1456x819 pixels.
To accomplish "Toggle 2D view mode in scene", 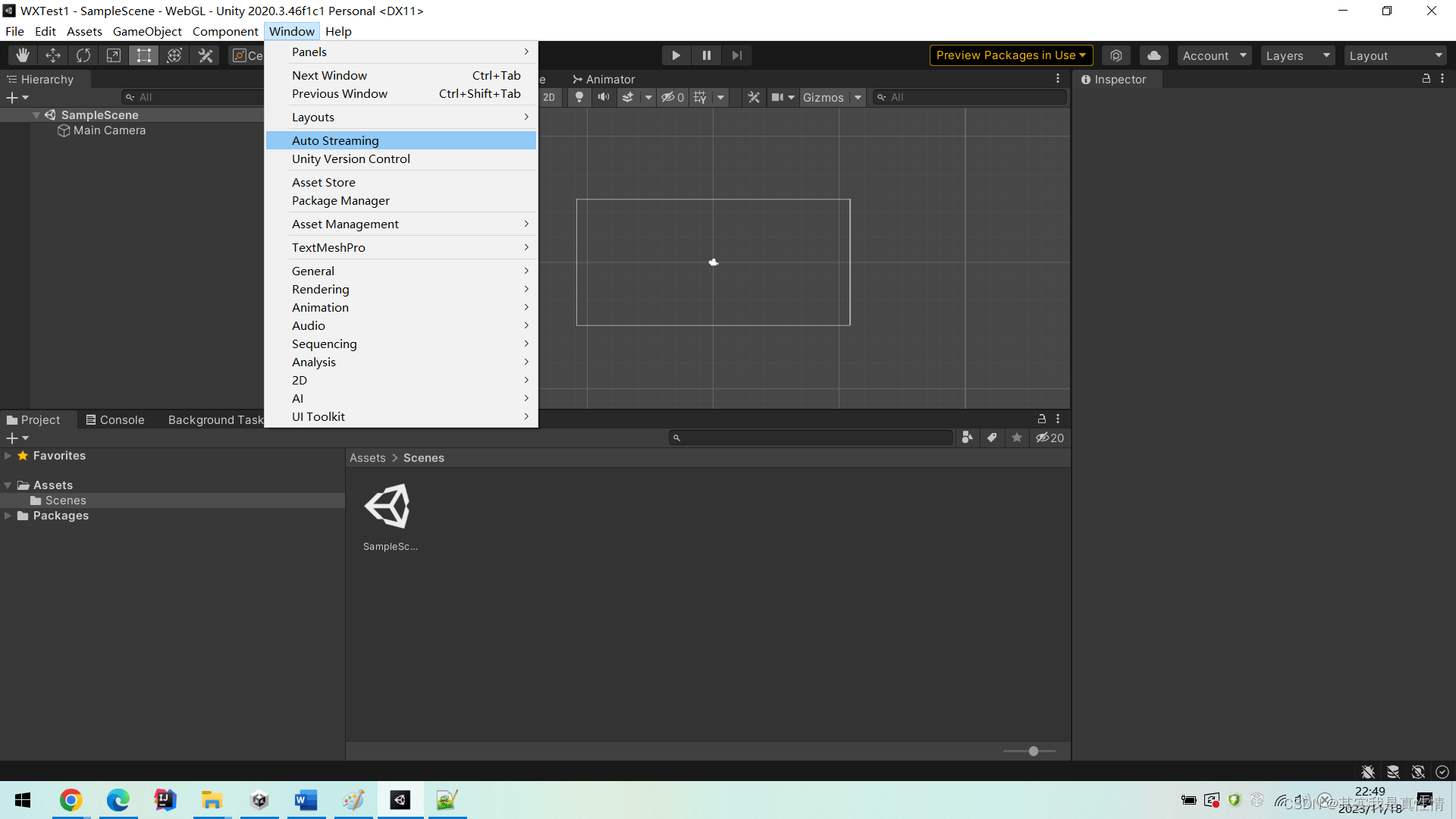I will (551, 97).
